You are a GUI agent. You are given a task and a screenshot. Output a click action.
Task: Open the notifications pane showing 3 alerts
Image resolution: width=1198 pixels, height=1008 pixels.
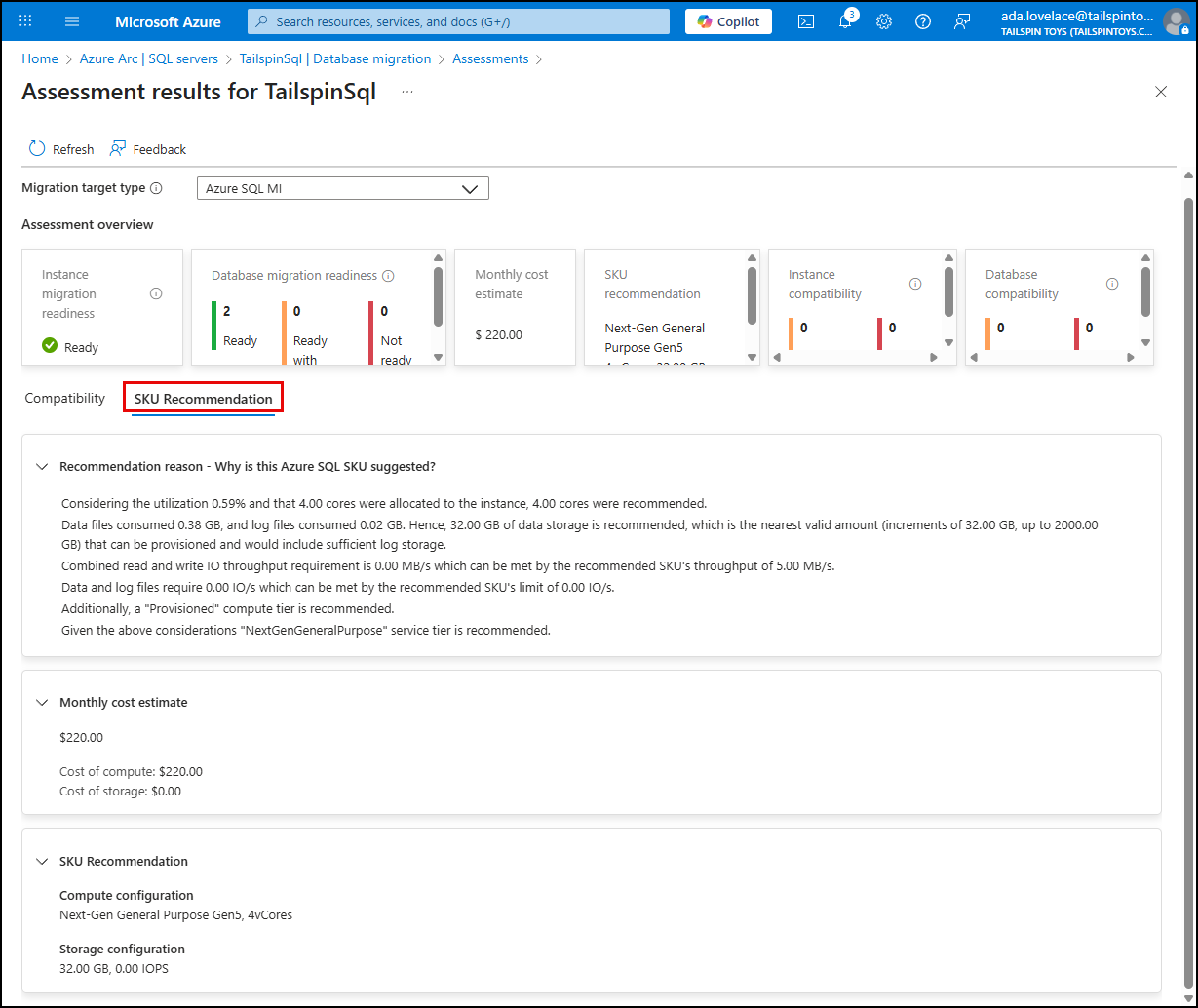[x=846, y=20]
